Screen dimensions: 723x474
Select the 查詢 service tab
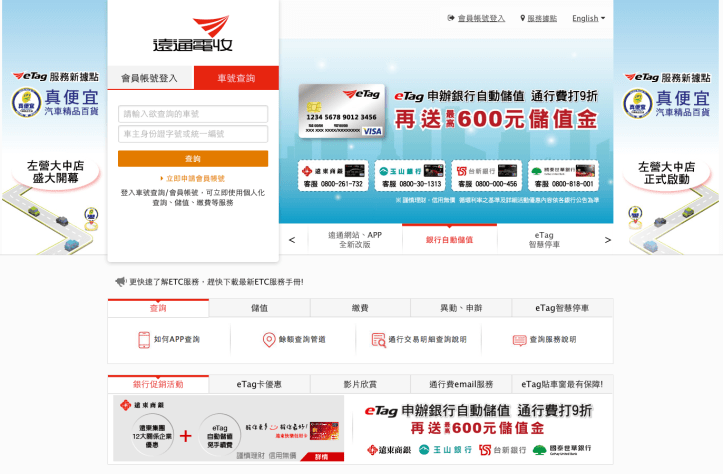158,308
